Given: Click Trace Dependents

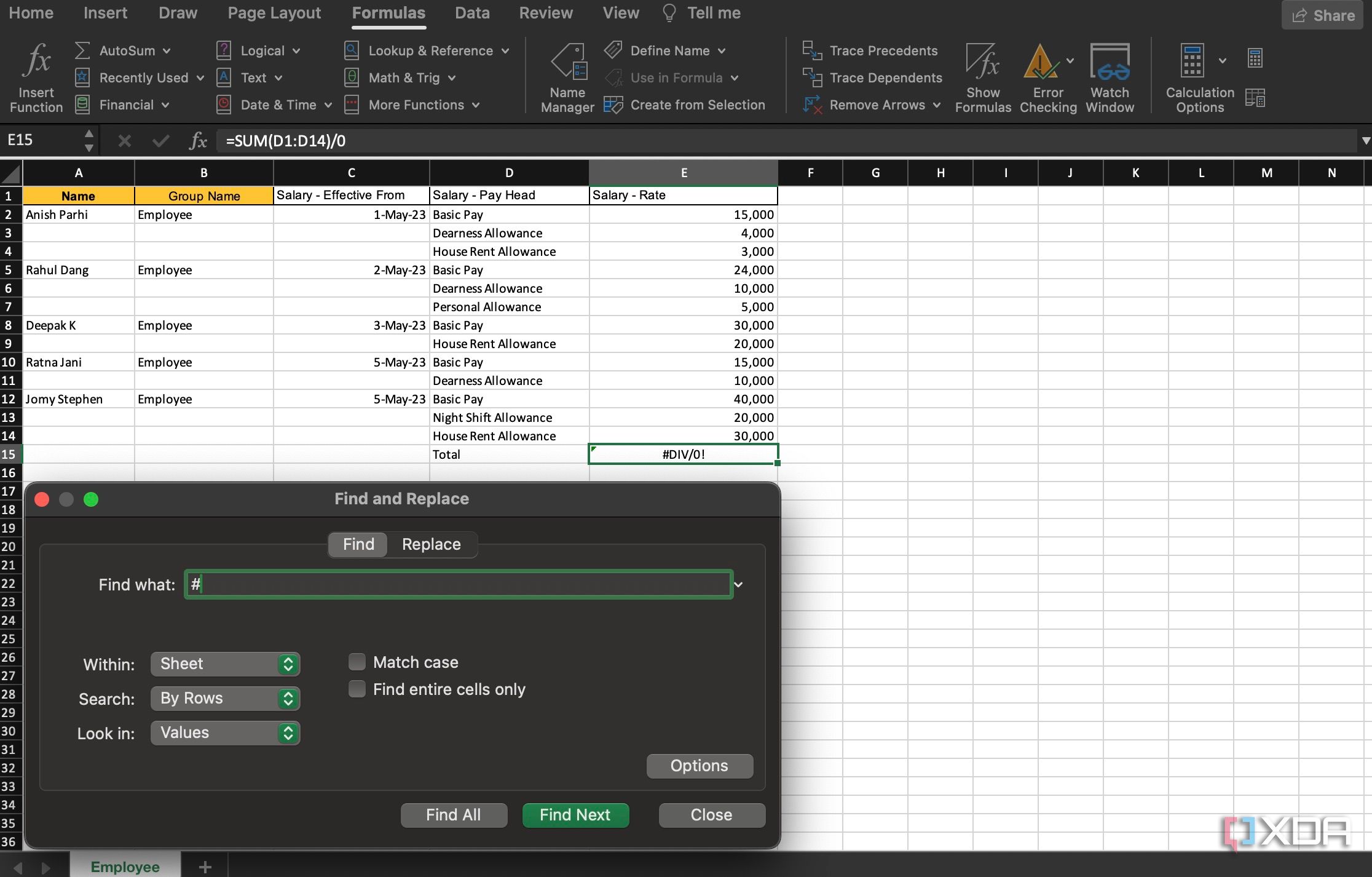Looking at the screenshot, I should (872, 77).
